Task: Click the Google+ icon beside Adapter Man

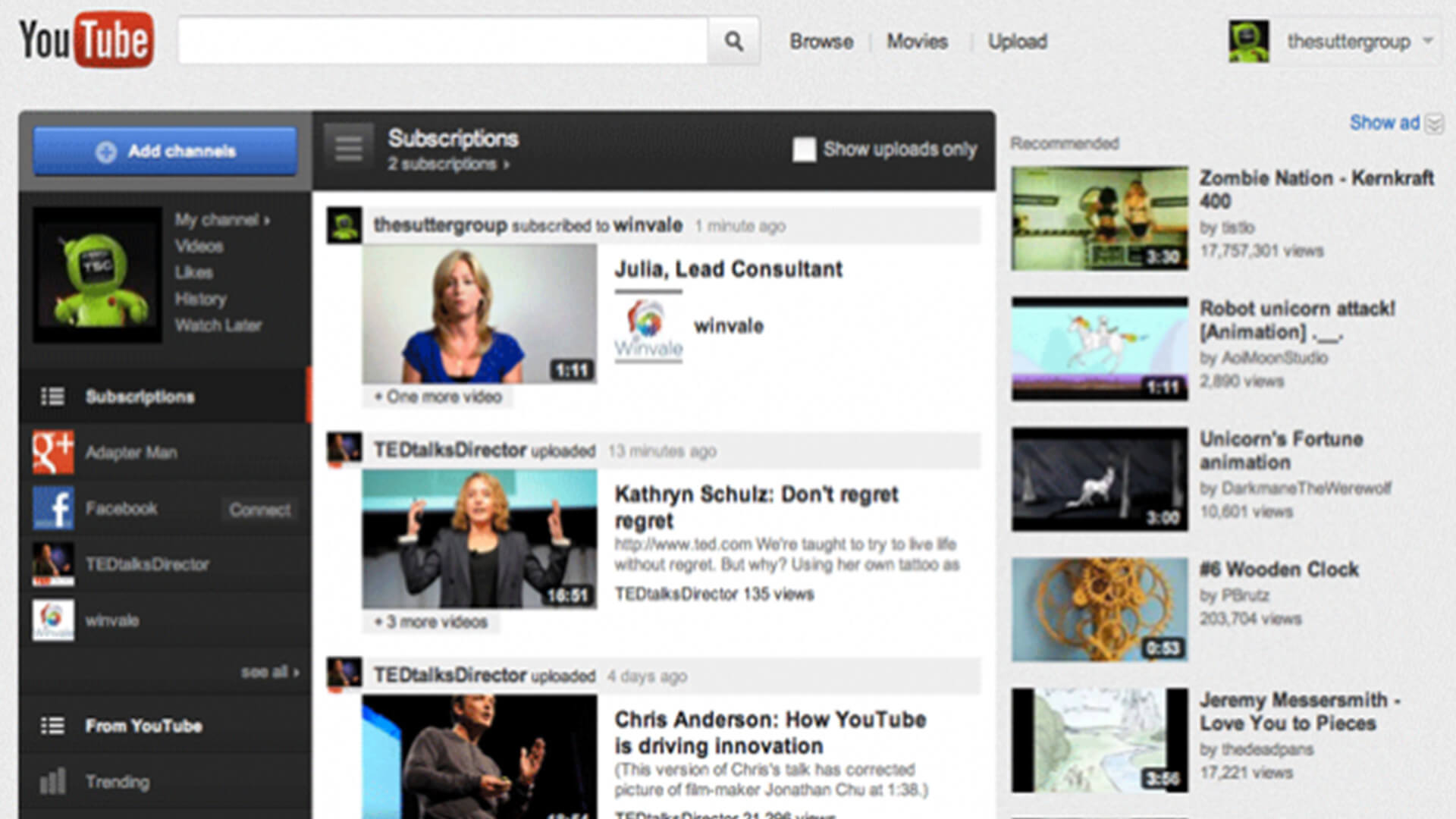Action: (53, 453)
